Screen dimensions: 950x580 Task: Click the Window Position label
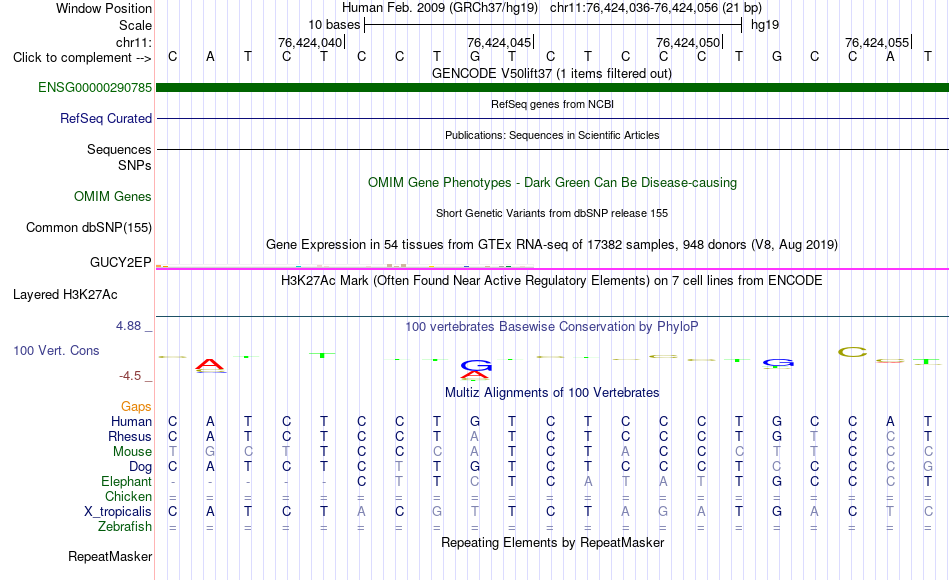click(x=104, y=8)
